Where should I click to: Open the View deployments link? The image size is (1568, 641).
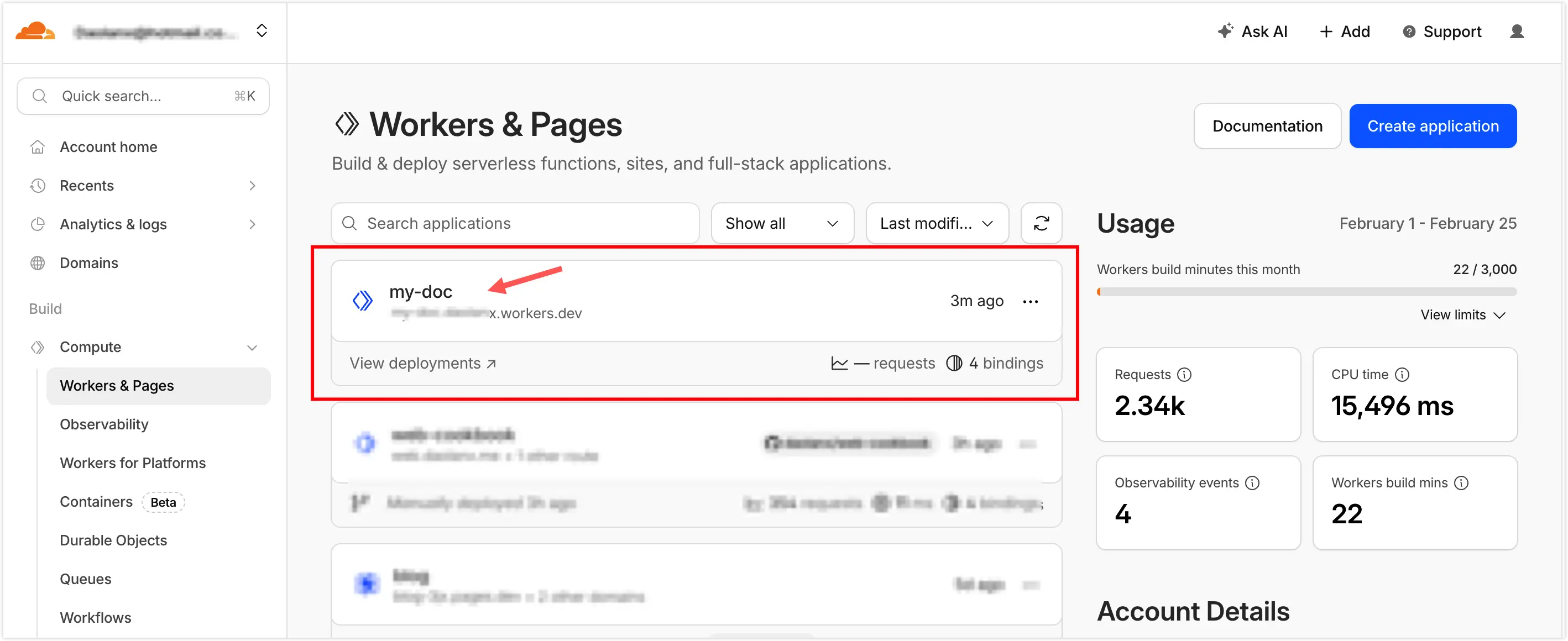pos(422,363)
